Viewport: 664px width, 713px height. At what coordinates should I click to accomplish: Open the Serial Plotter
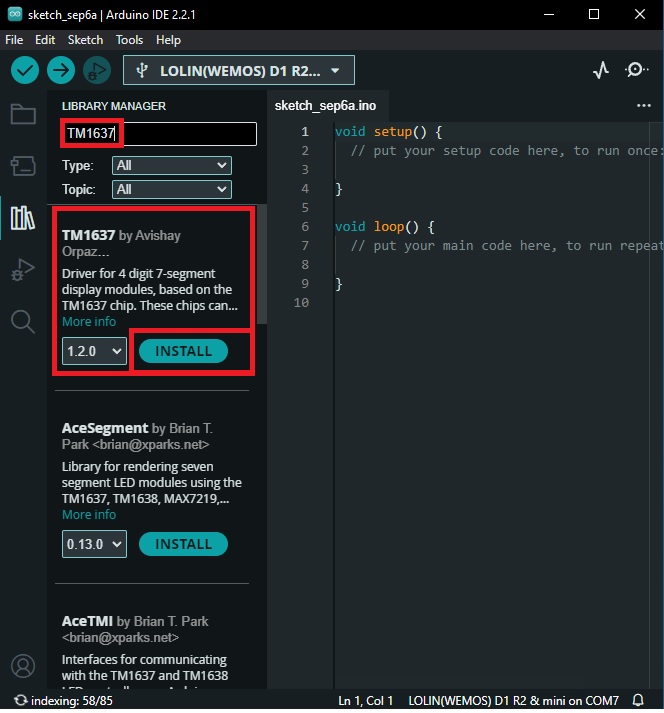click(x=601, y=70)
